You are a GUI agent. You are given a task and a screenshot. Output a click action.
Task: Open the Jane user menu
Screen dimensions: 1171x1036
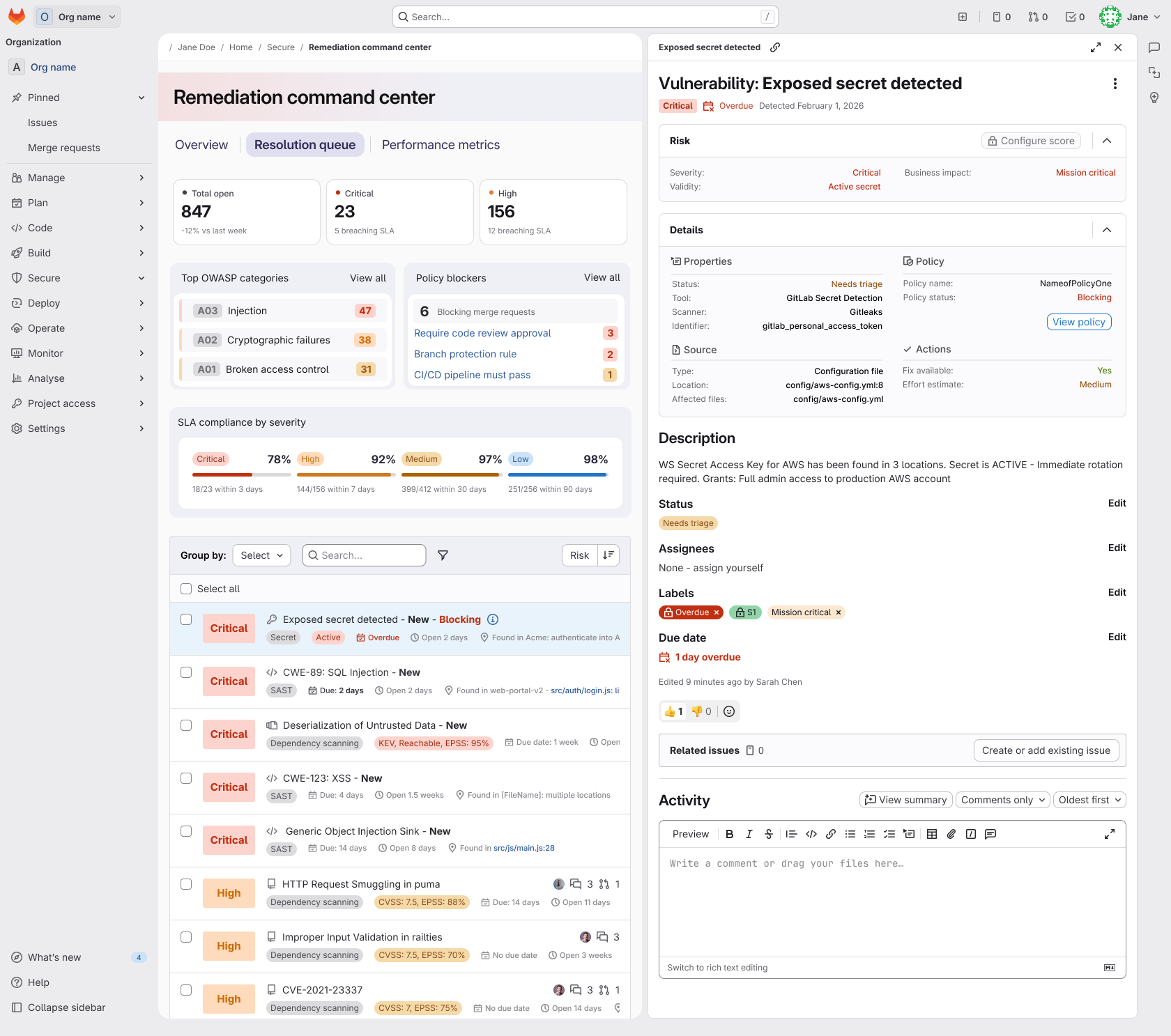tap(1130, 17)
